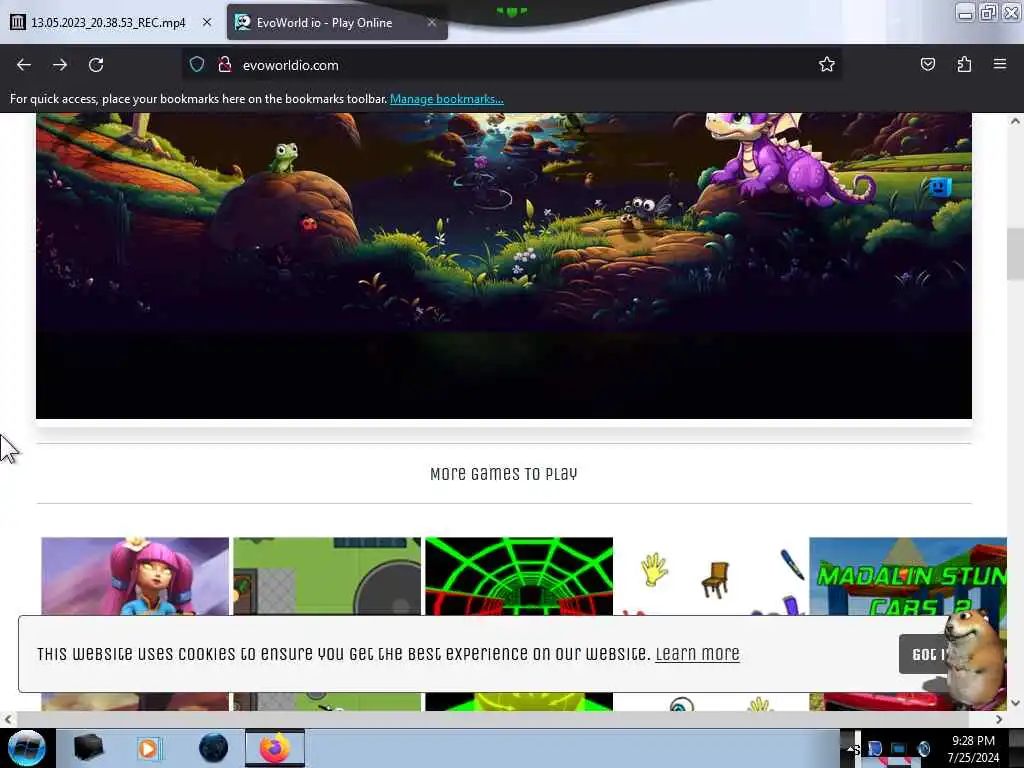
Task: Open the pink-haired girl game thumbnail
Action: click(x=135, y=576)
